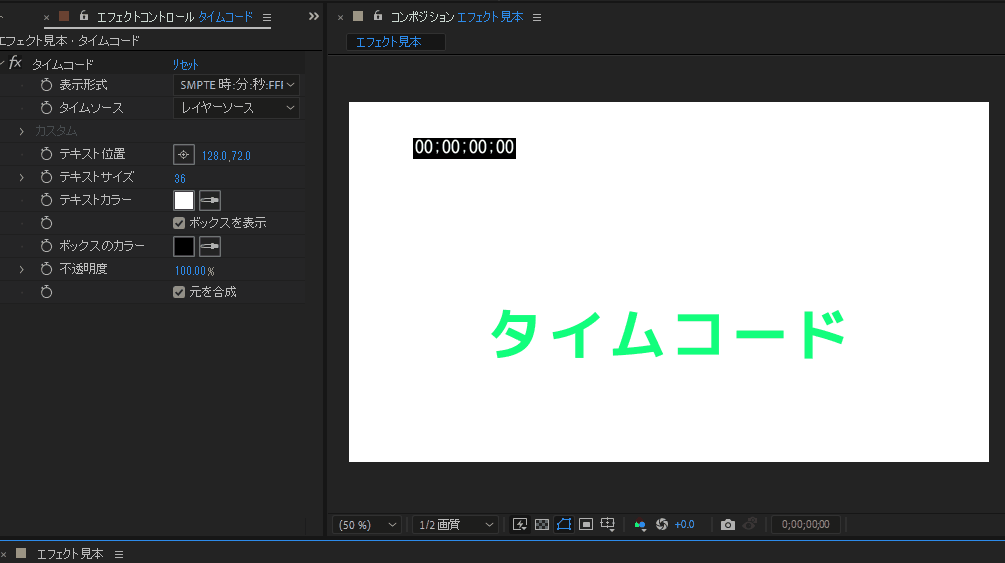Toggle stopwatch for 表示形式
The image size is (1005, 563).
(46, 85)
